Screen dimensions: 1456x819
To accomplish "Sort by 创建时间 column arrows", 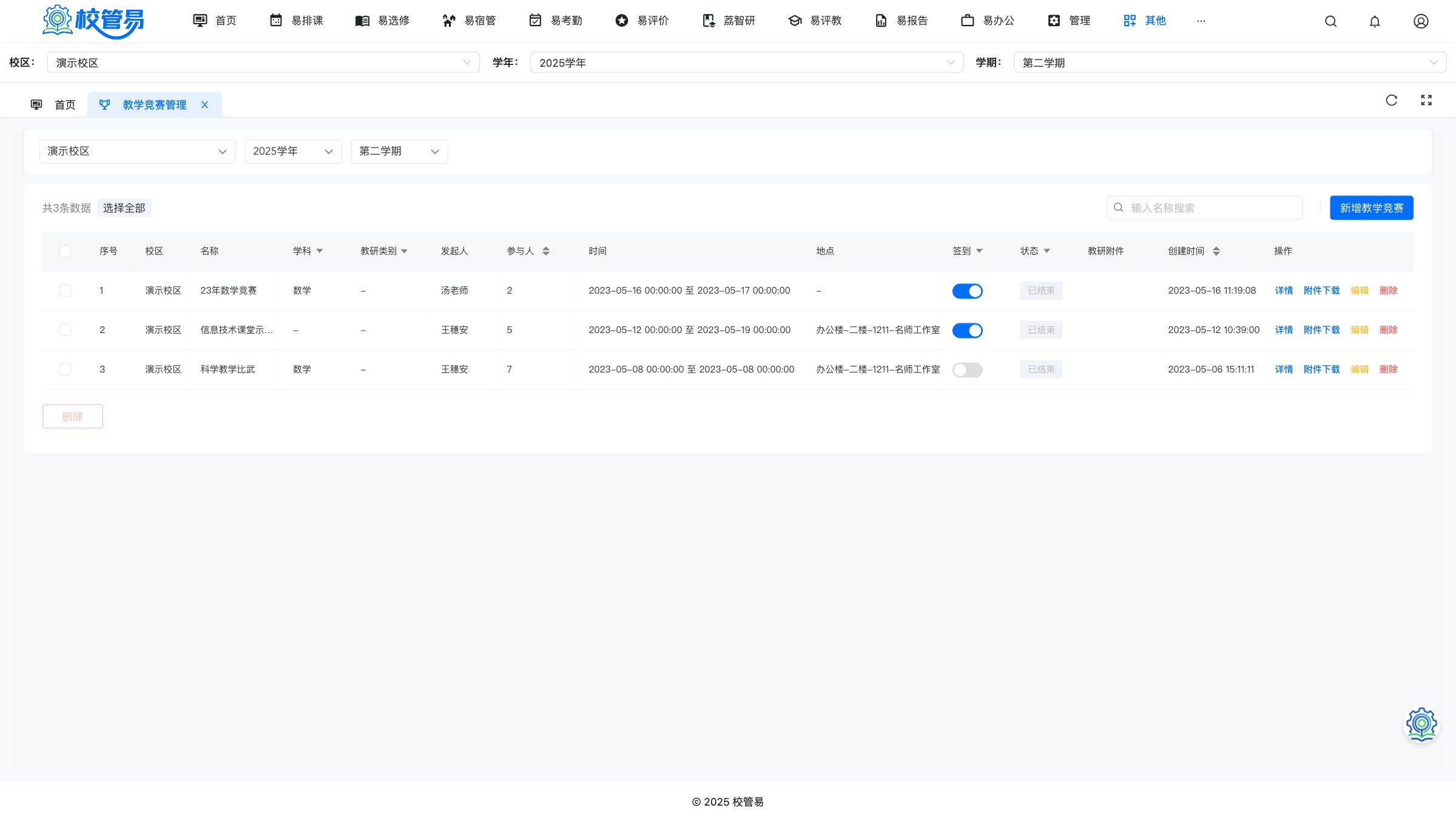I will [1216, 251].
